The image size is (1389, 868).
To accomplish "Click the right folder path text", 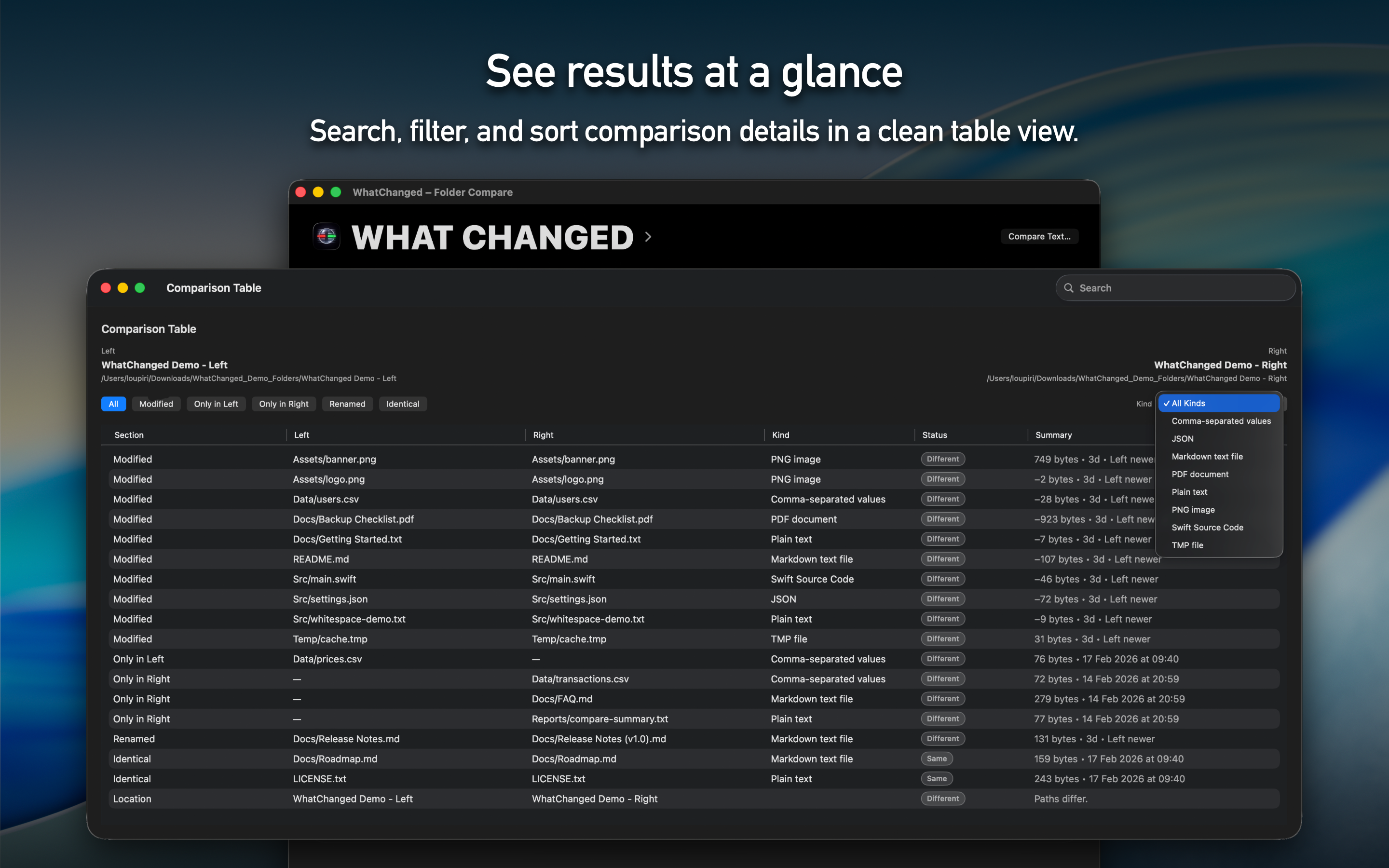I will pyautogui.click(x=1136, y=379).
